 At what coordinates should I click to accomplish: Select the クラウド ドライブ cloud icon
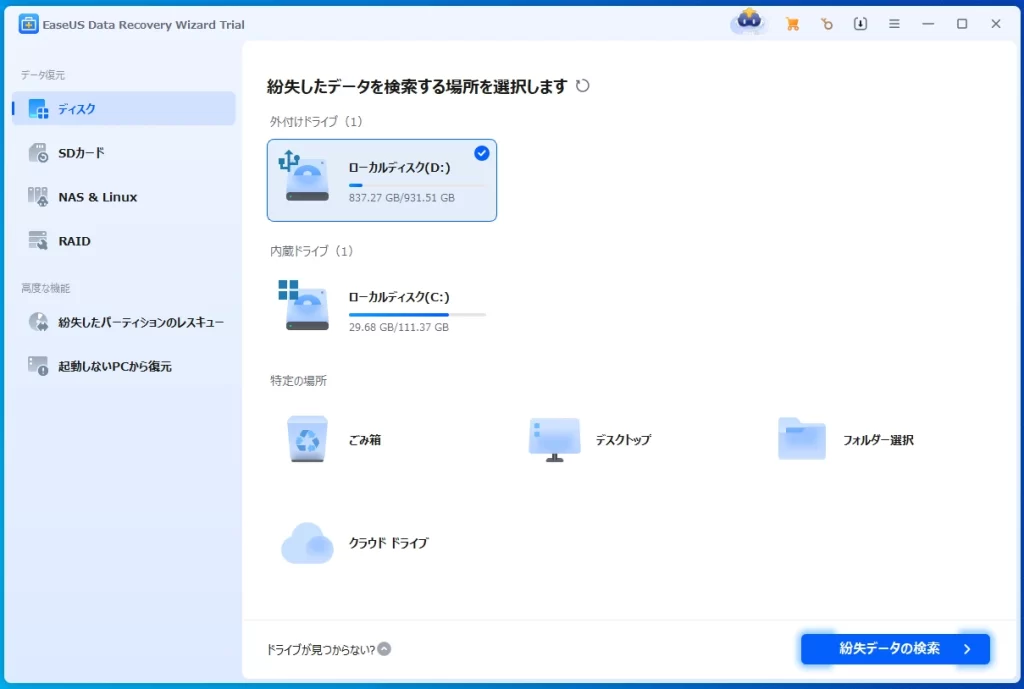point(307,543)
